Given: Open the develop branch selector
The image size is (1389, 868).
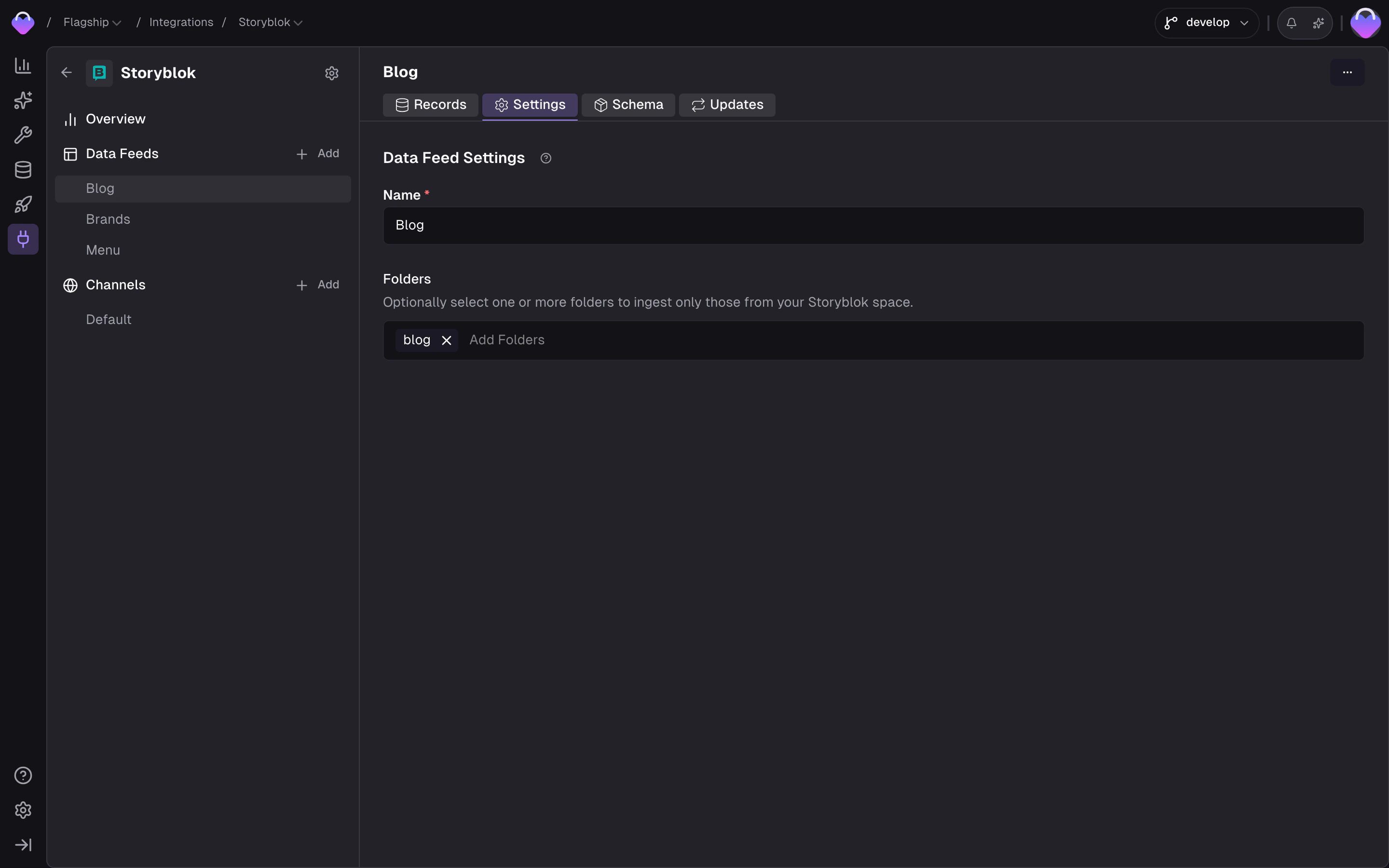Looking at the screenshot, I should click(x=1207, y=23).
